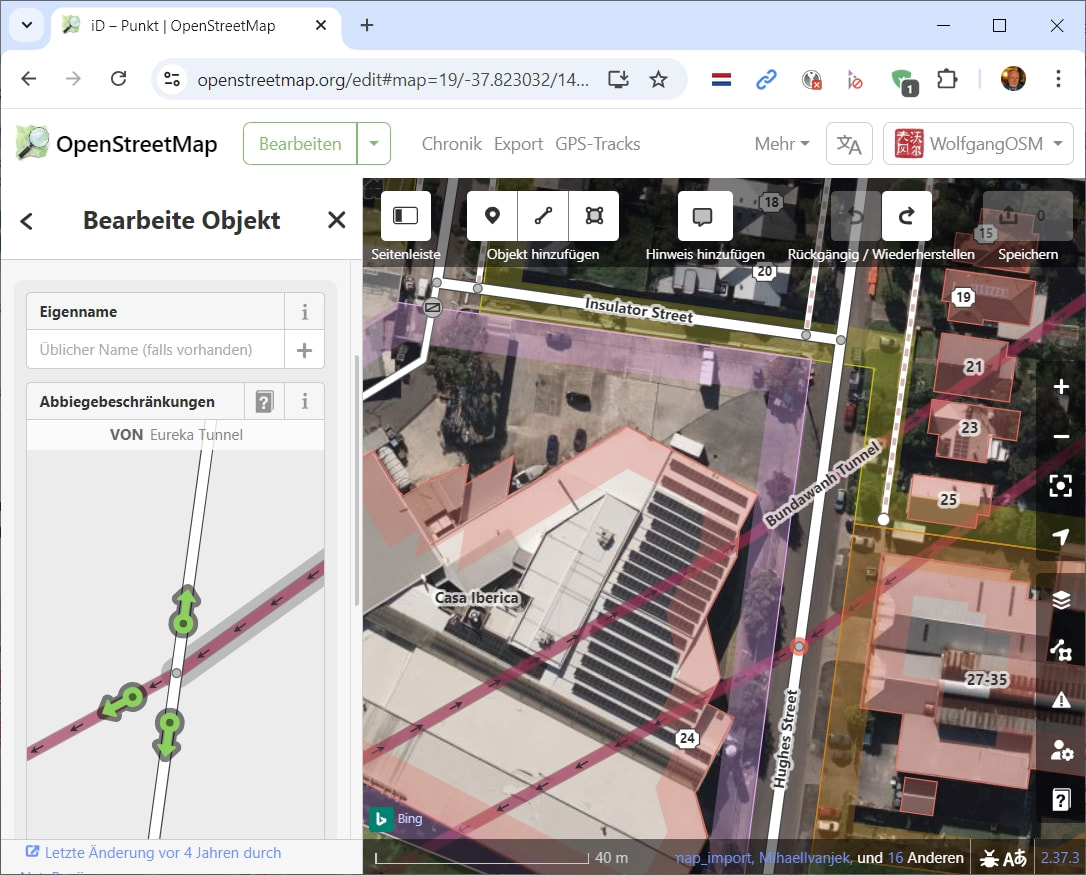This screenshot has width=1086, height=875.
Task: Add a note to the map
Action: coord(704,216)
